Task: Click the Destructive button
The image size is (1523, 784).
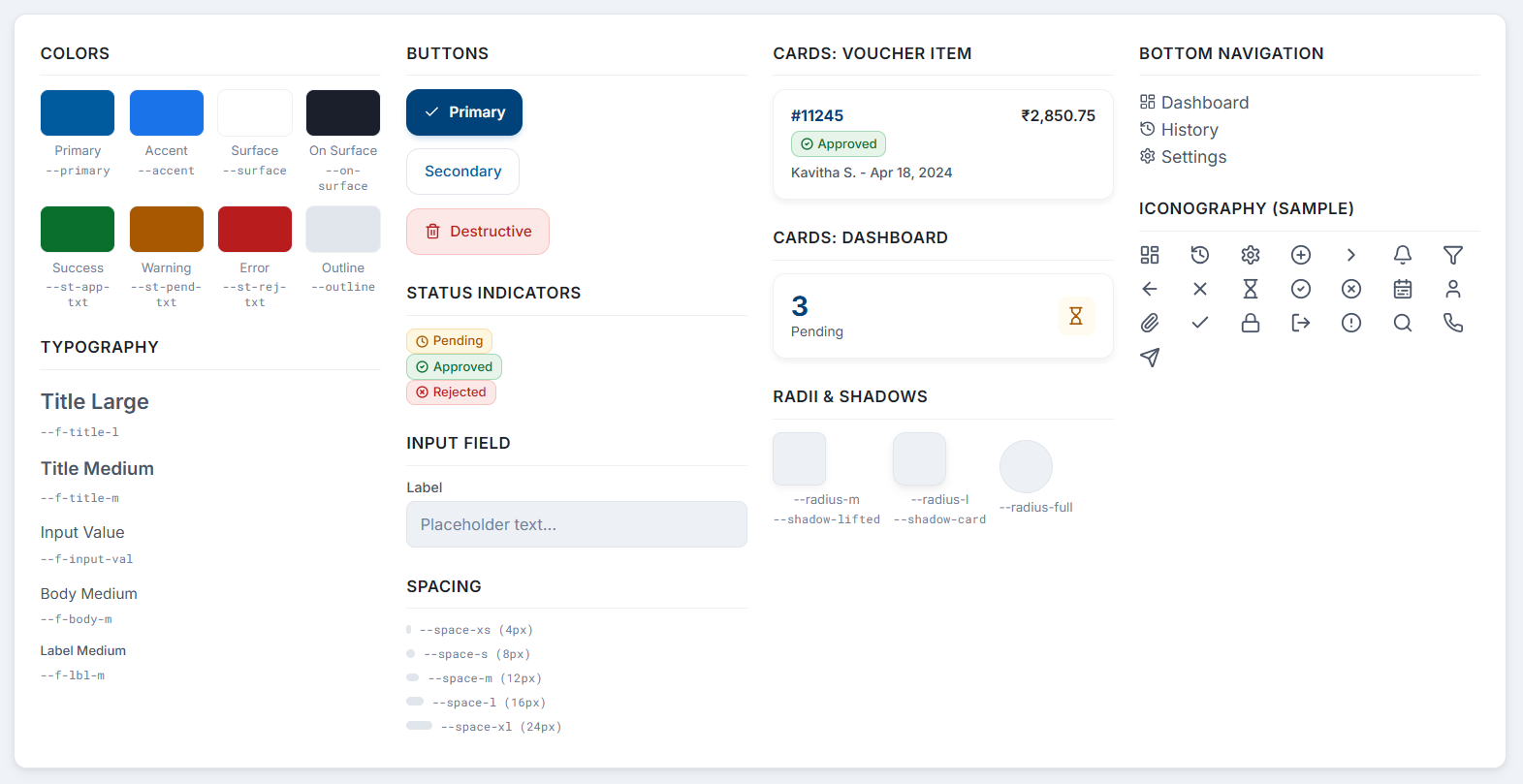Action: point(478,232)
